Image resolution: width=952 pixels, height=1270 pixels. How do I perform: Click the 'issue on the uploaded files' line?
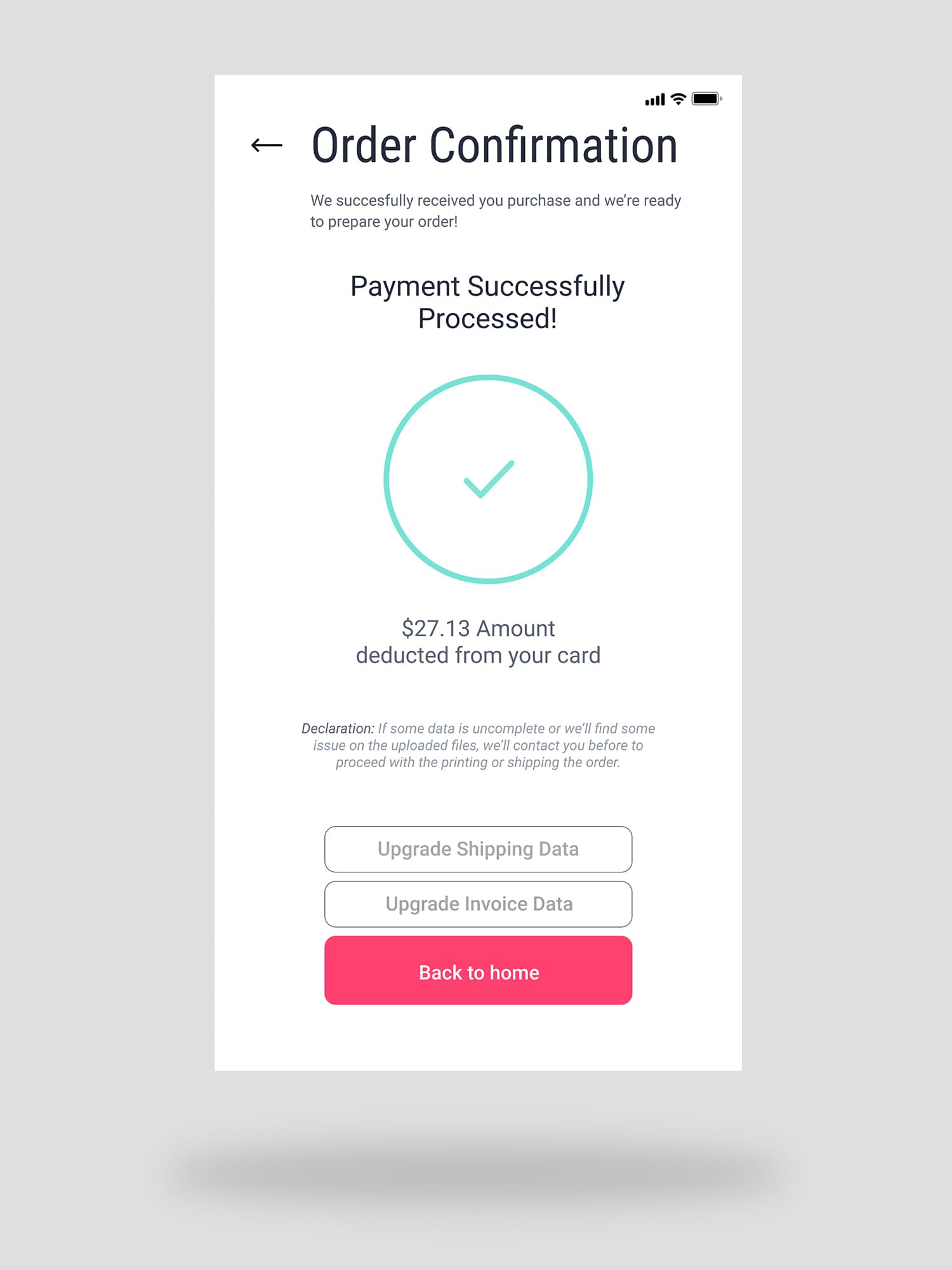pos(478,745)
